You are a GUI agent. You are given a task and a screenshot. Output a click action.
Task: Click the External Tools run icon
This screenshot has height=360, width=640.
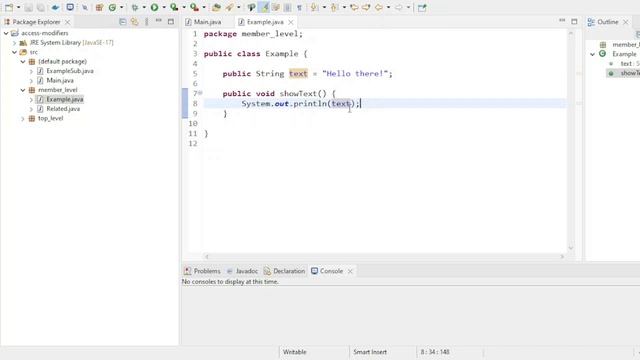pyautogui.click(x=194, y=7)
